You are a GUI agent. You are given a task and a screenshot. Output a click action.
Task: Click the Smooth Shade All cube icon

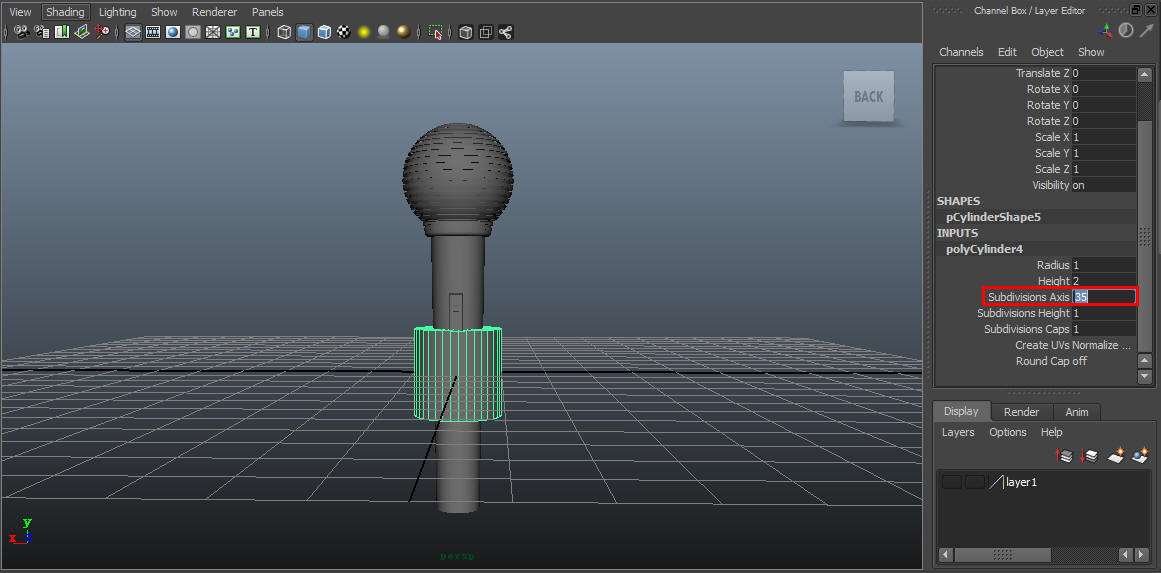coord(304,32)
